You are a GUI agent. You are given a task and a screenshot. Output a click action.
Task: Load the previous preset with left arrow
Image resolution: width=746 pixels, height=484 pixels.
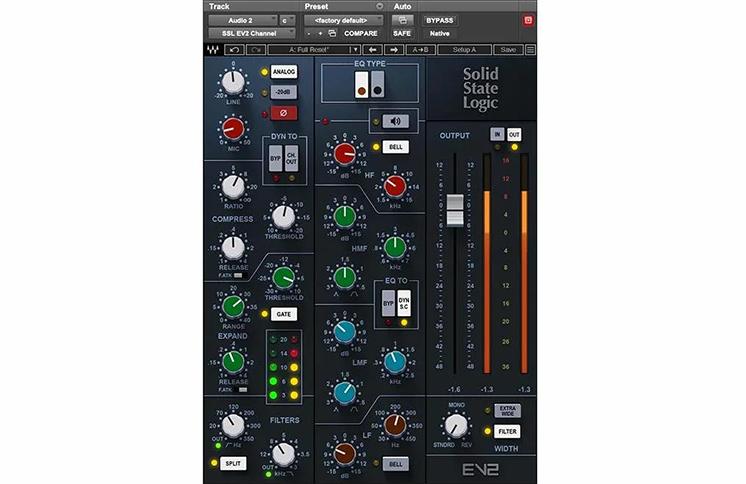(x=373, y=49)
